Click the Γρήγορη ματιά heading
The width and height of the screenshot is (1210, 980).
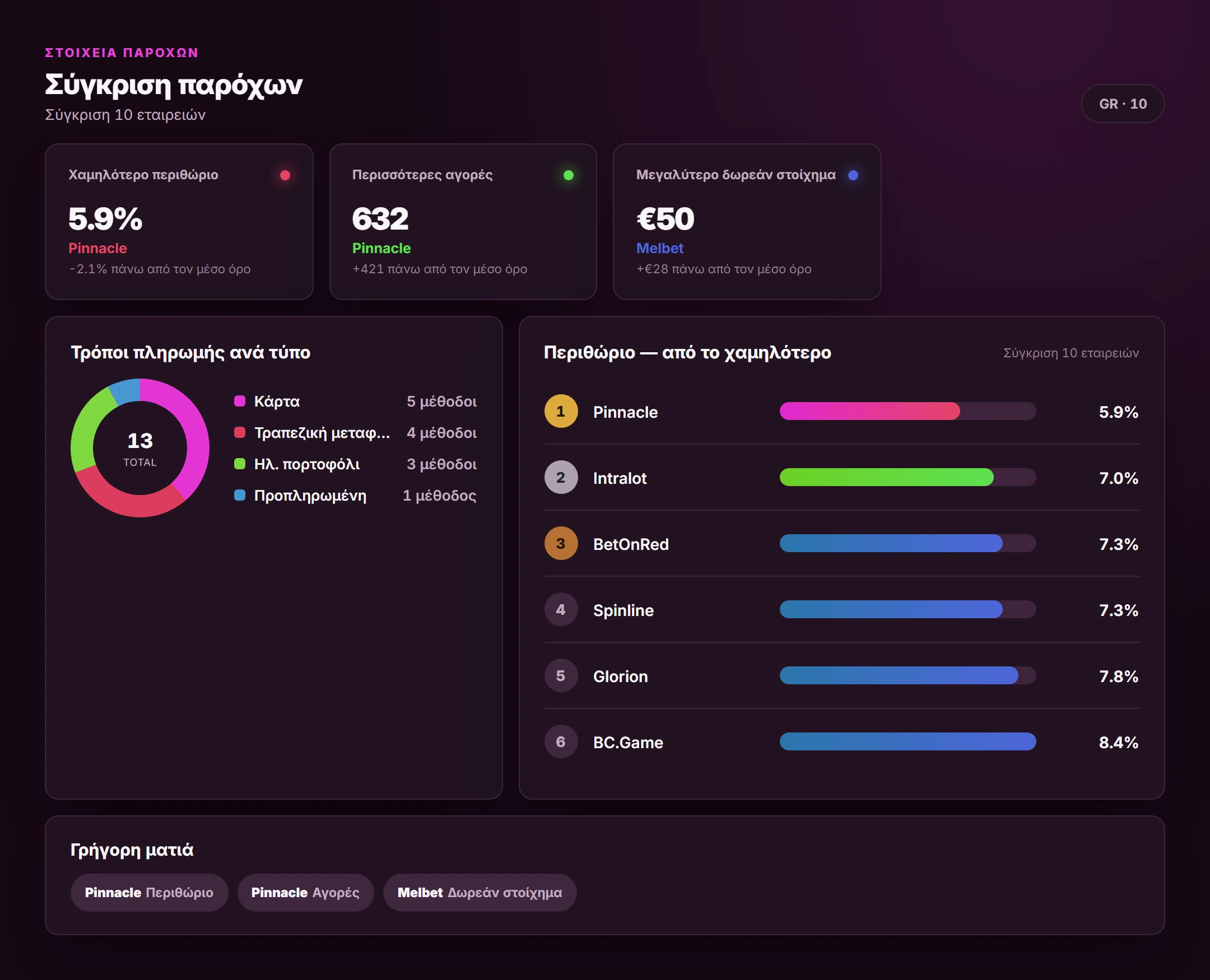pyautogui.click(x=132, y=850)
